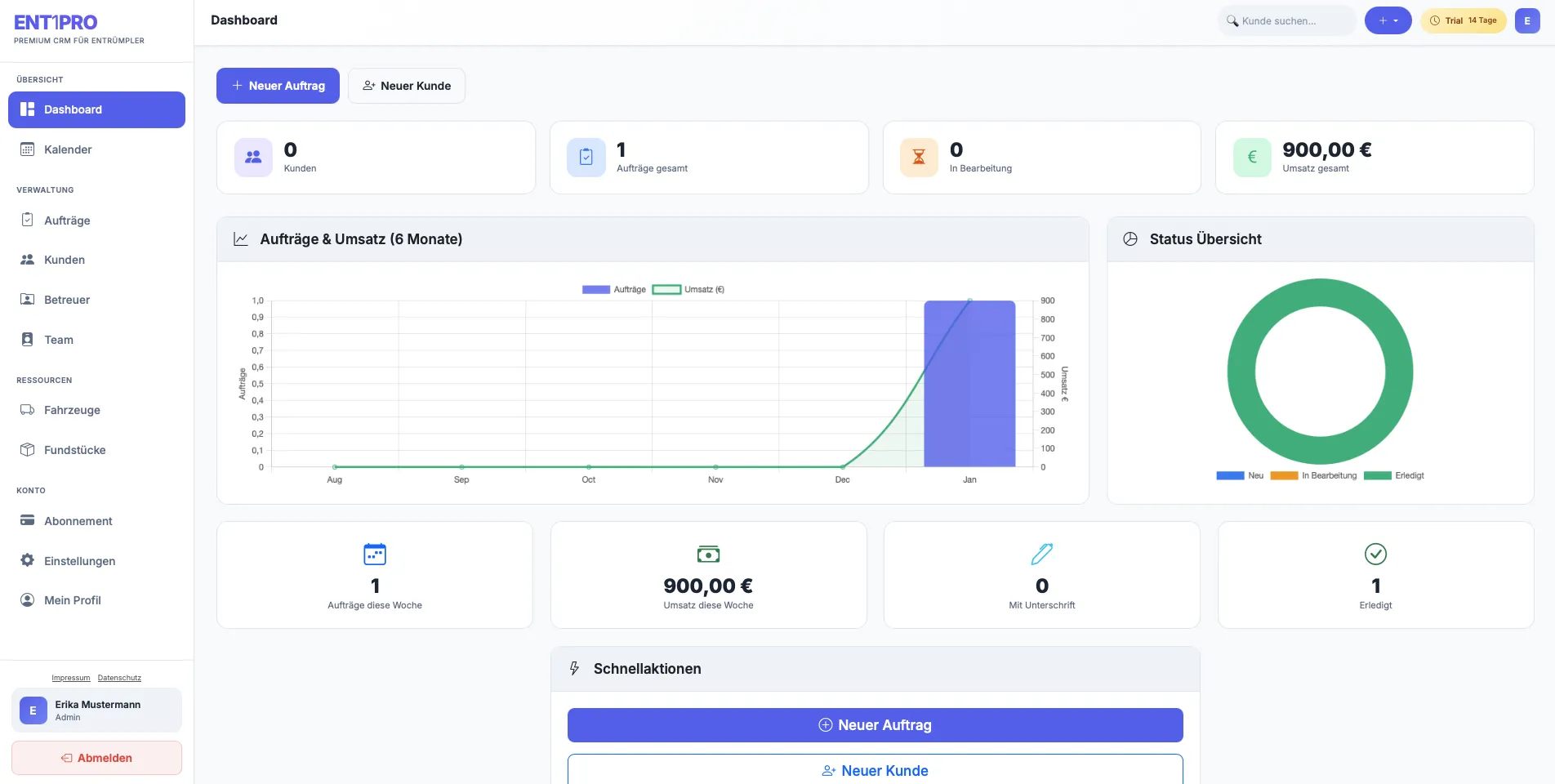1555x784 pixels.
Task: Open Fundstücke via the box icon
Action: pyautogui.click(x=27, y=450)
